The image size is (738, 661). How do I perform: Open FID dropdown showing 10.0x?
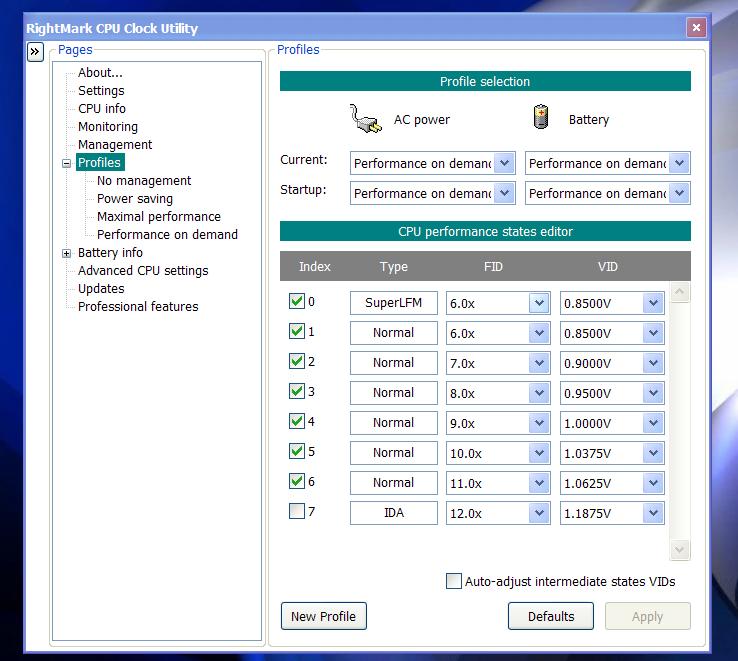(539, 453)
